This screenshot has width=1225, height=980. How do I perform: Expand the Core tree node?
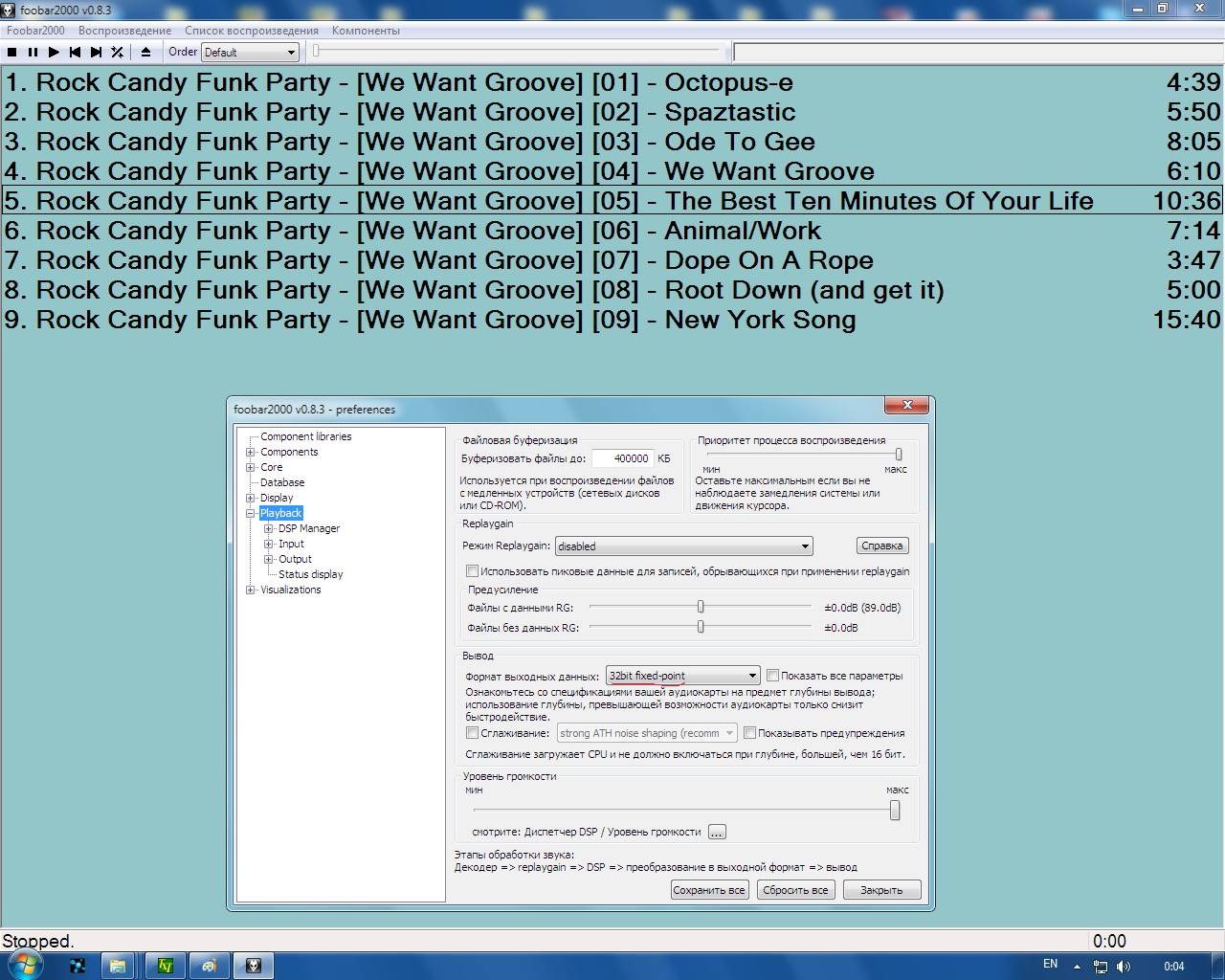pyautogui.click(x=251, y=467)
